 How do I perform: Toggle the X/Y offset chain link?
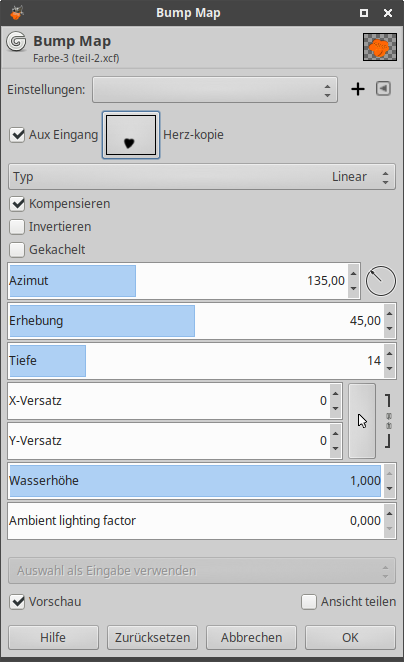point(388,421)
